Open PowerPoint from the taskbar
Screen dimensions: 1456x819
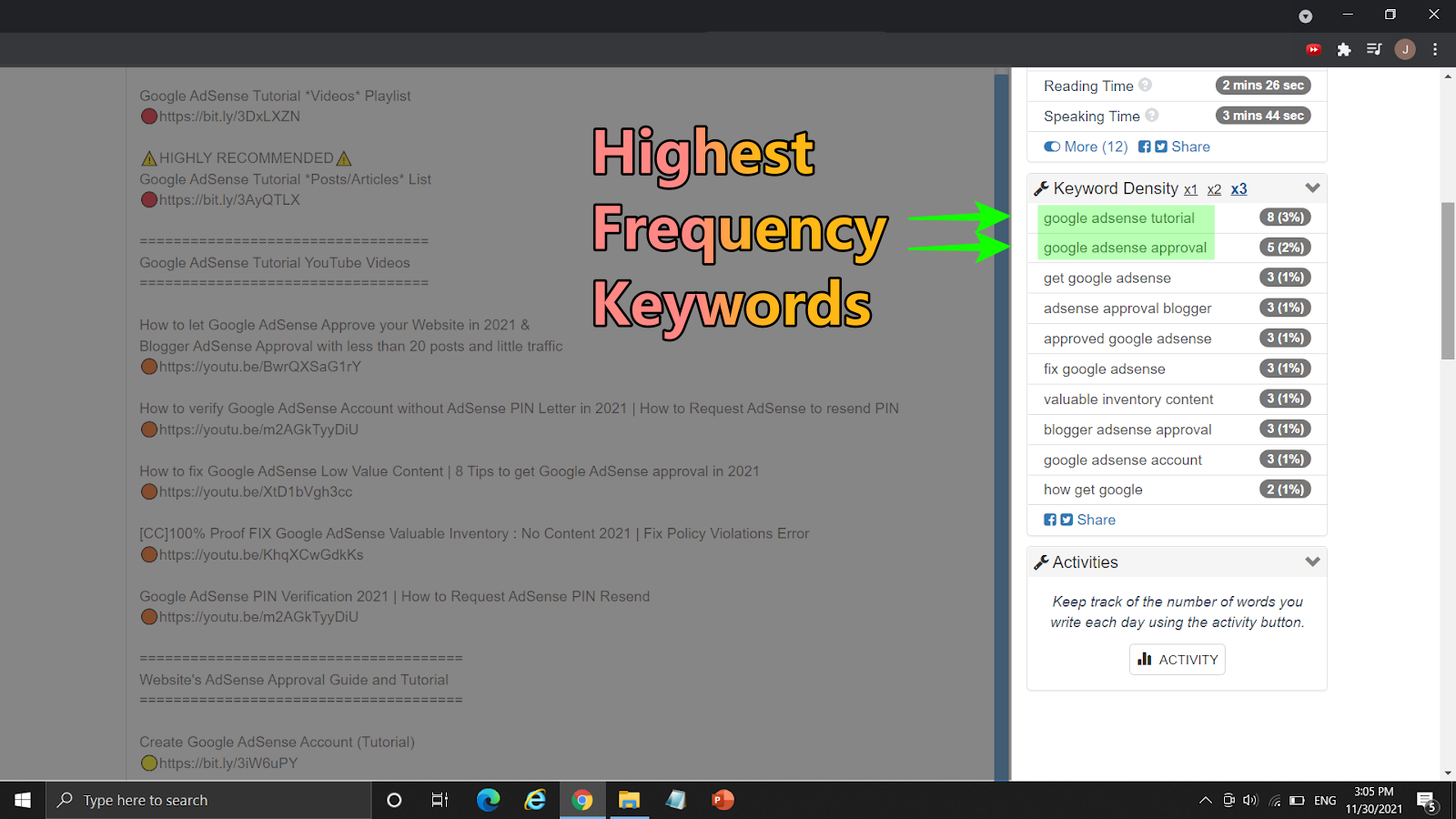(x=723, y=800)
